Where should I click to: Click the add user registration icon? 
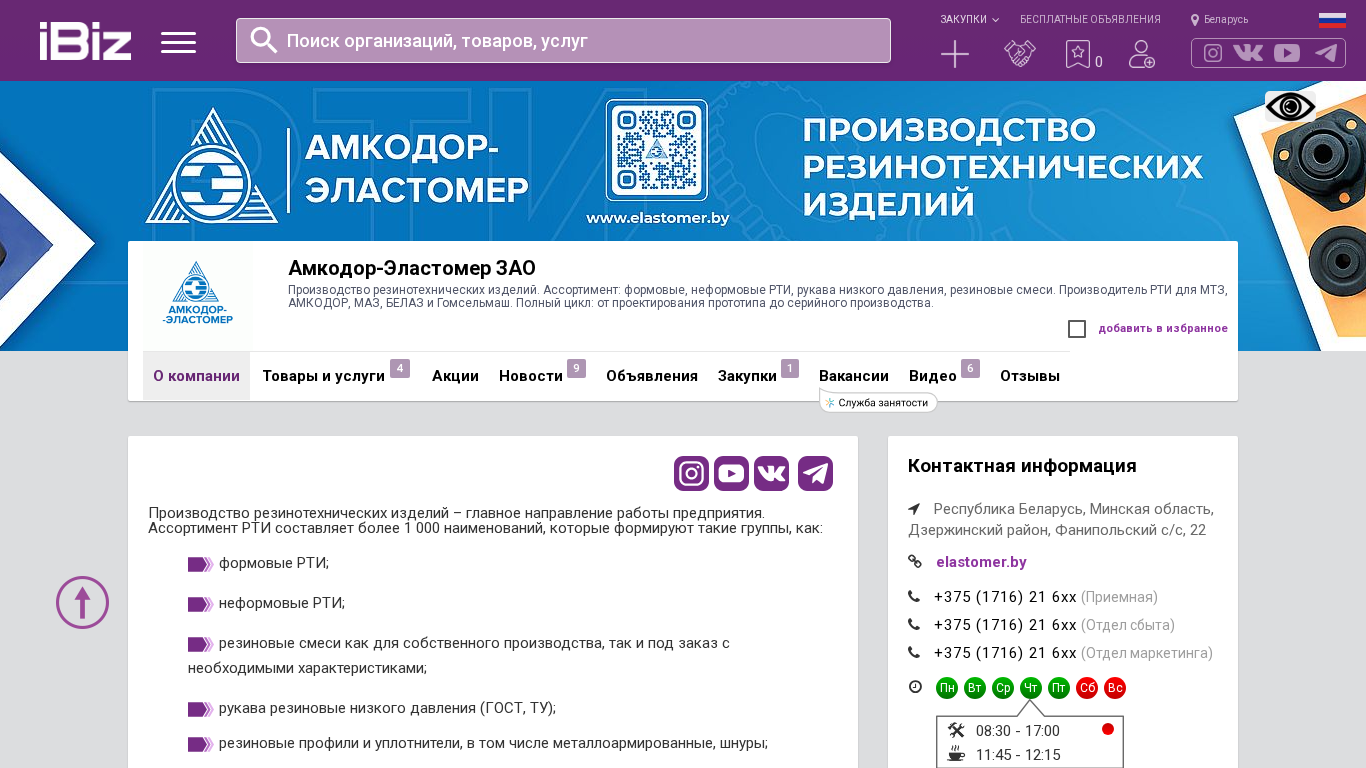point(1142,54)
